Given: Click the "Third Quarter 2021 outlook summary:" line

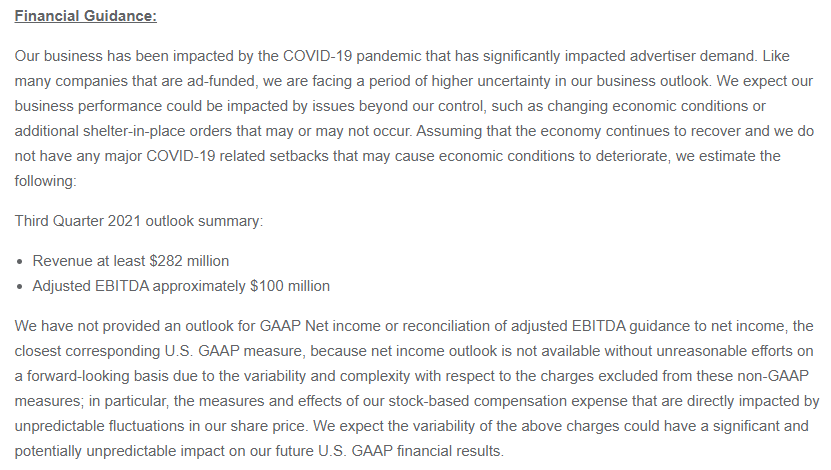Looking at the screenshot, I should [x=139, y=221].
